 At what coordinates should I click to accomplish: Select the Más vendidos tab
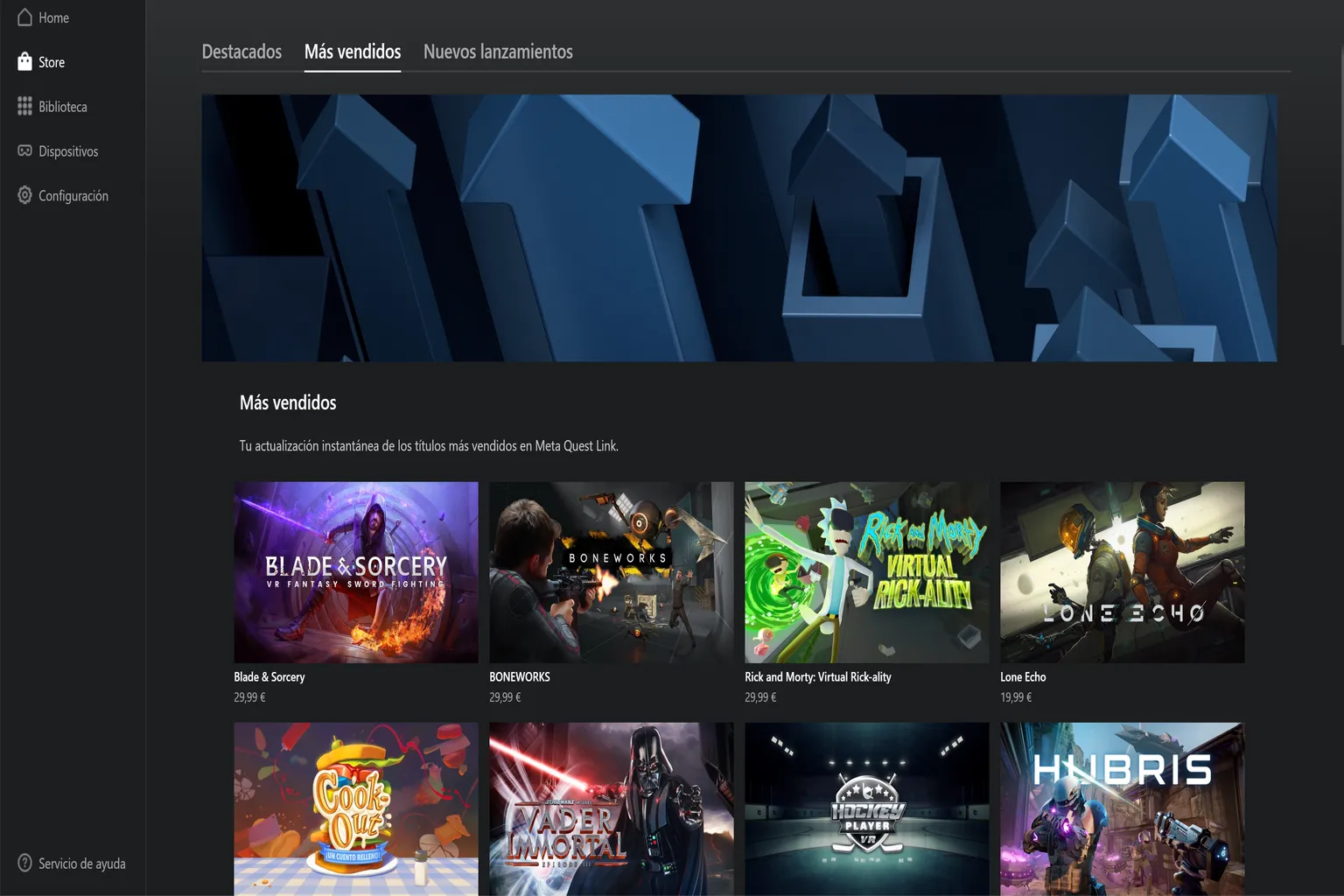(353, 52)
